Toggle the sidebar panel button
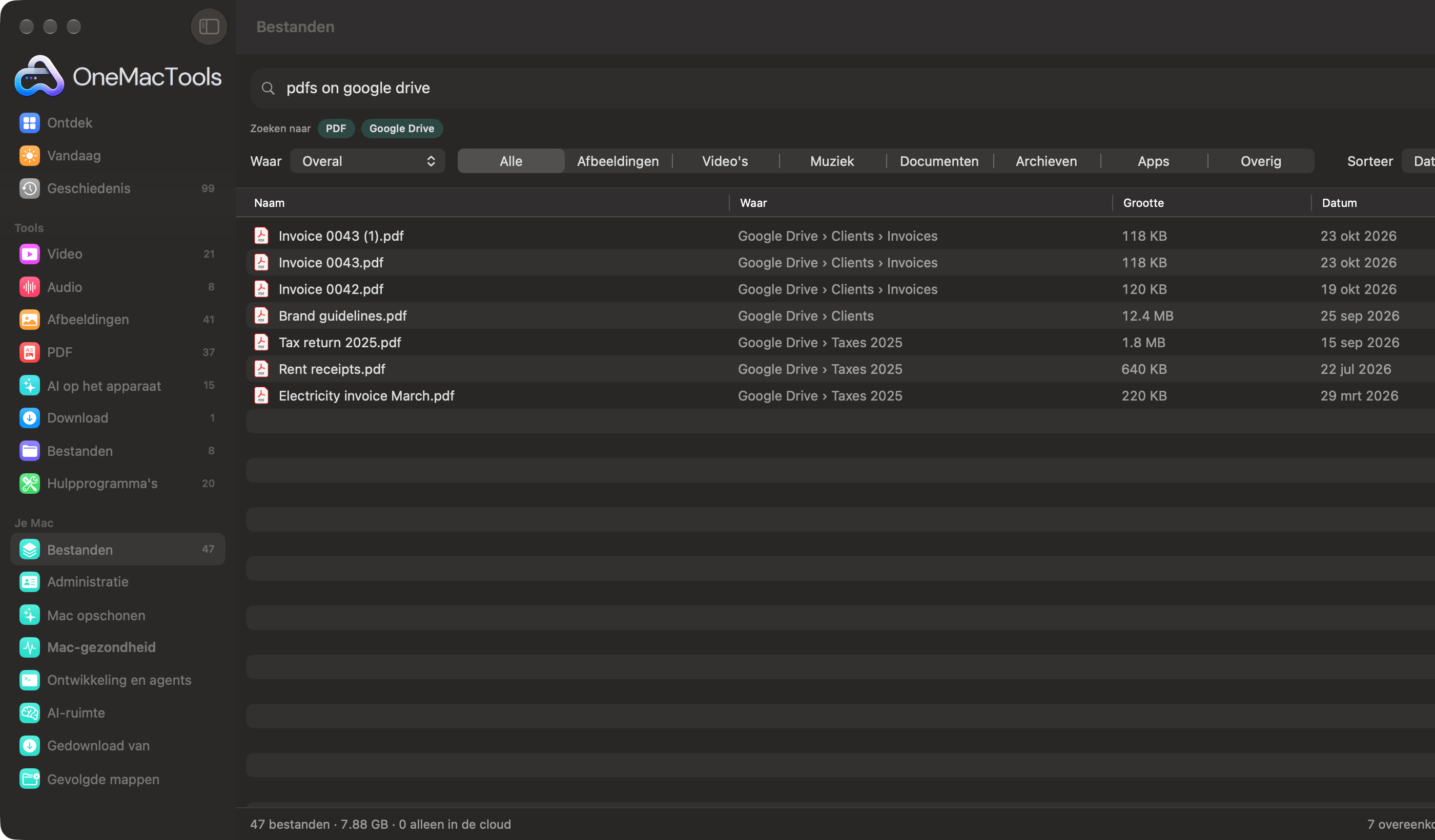 point(209,27)
